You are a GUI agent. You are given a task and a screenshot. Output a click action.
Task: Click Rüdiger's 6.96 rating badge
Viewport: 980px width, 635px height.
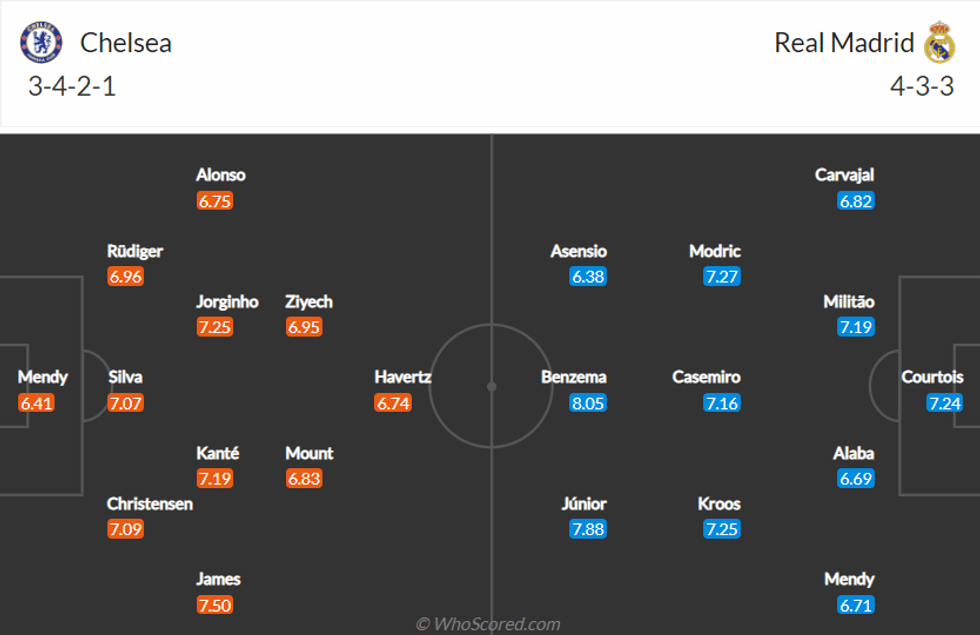[x=126, y=277]
